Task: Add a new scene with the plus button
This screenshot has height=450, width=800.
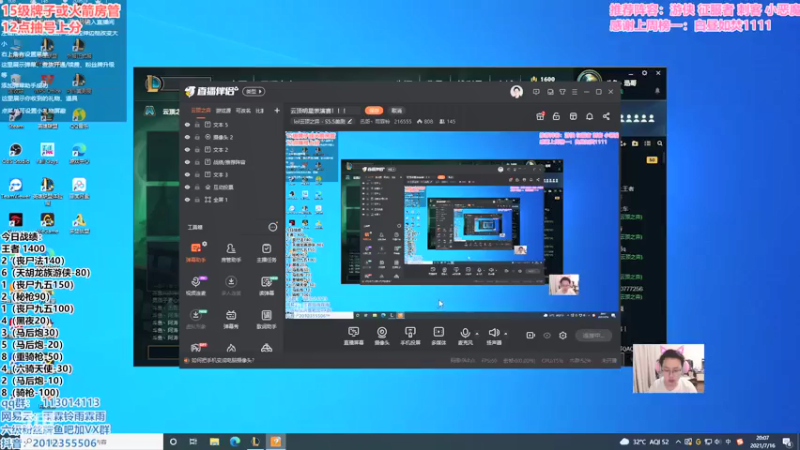Action: tap(277, 110)
